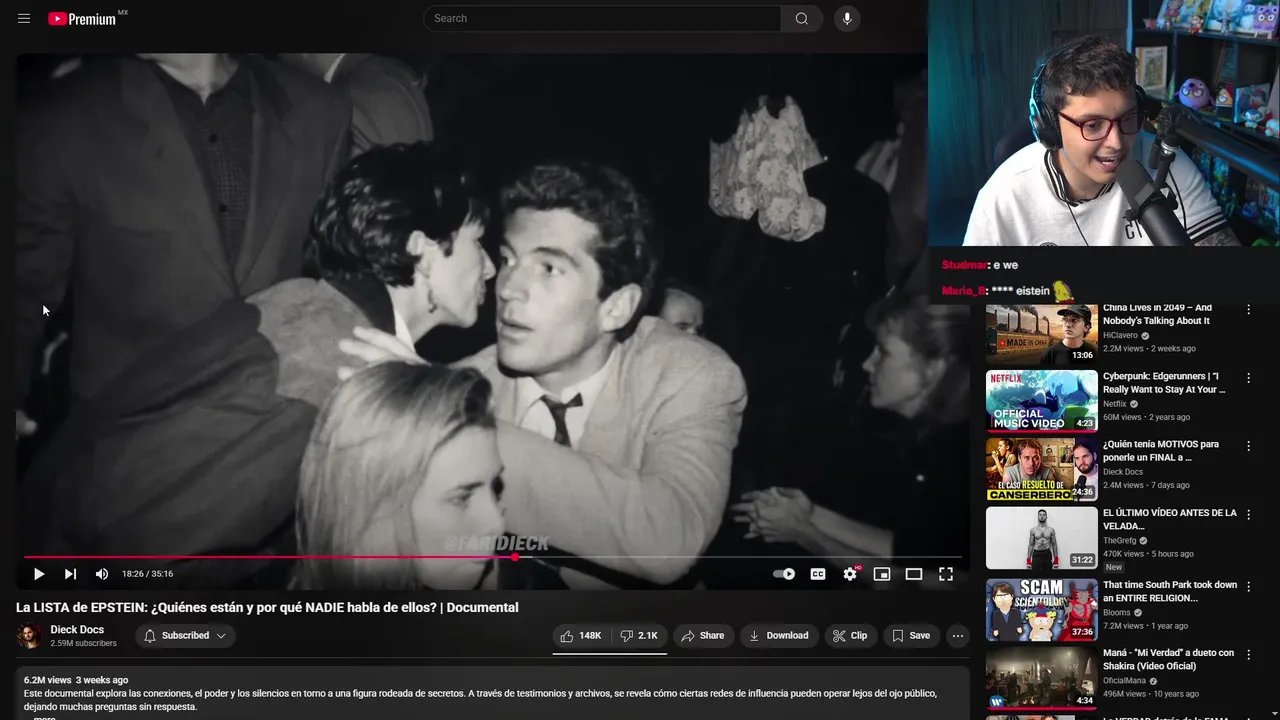The width and height of the screenshot is (1280, 720).
Task: Open options for Maná Mi Verdad video
Action: [1248, 654]
